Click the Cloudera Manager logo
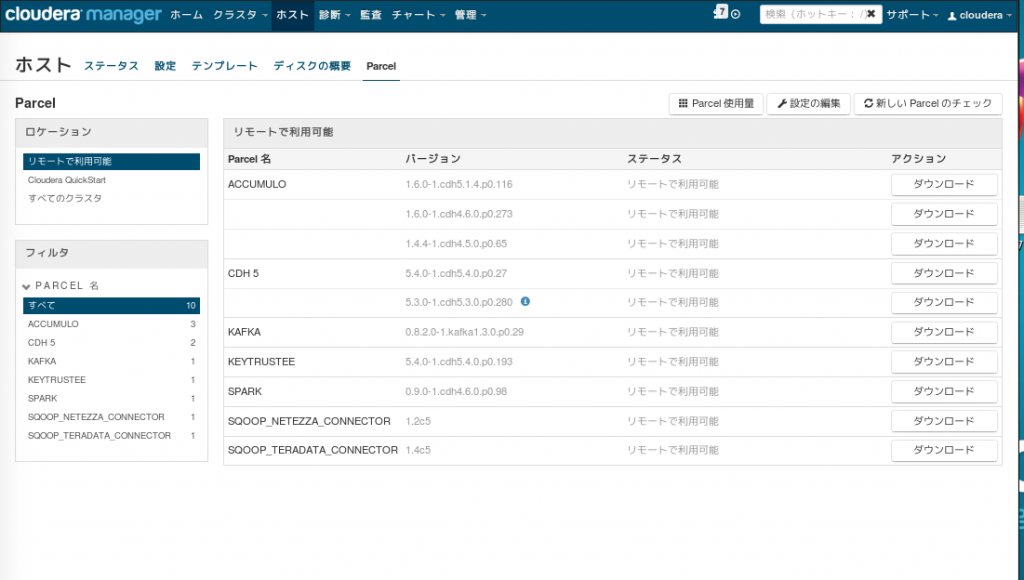This screenshot has height=580, width=1024. pyautogui.click(x=83, y=14)
